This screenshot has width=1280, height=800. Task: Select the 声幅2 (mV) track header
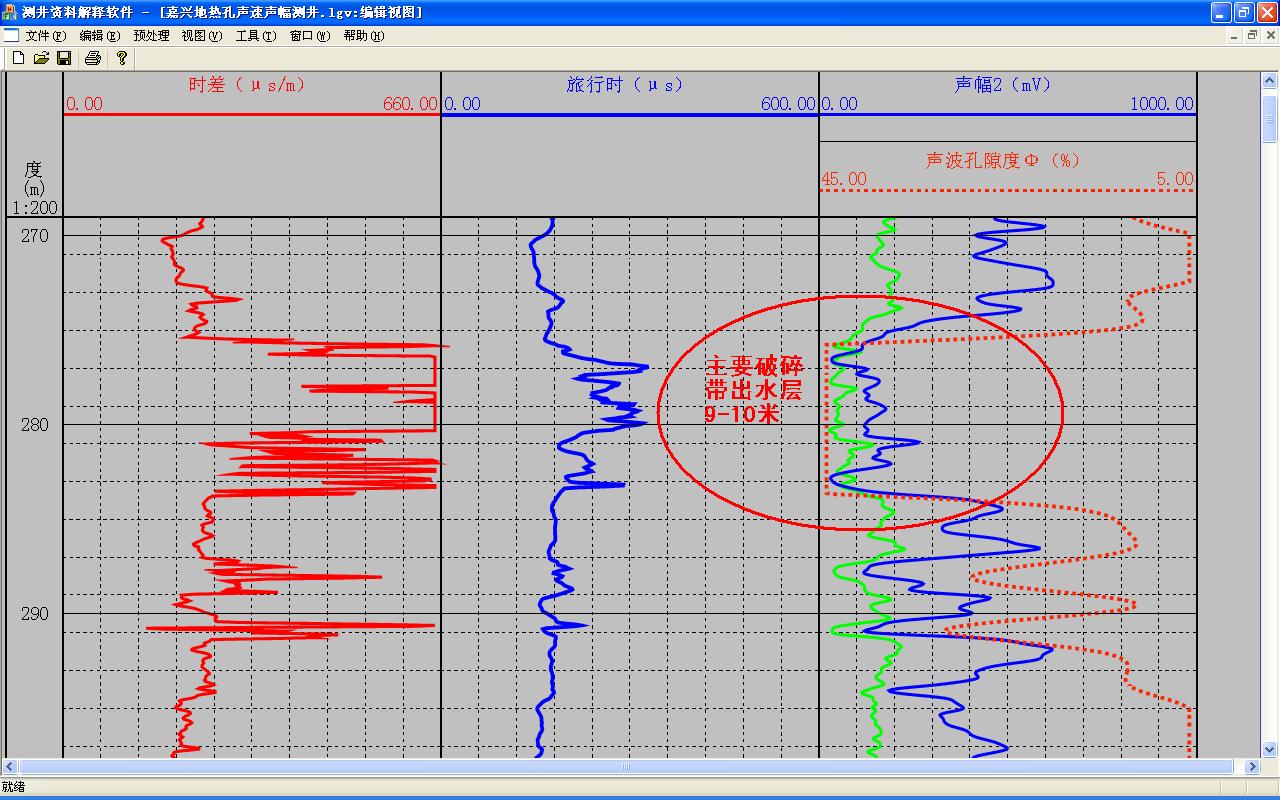tap(1003, 85)
